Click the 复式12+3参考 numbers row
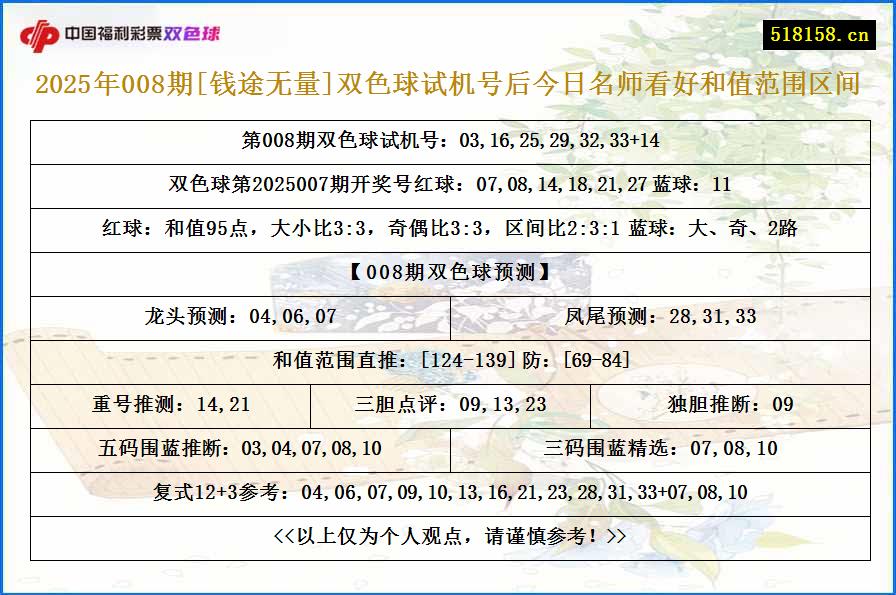This screenshot has width=896, height=595. pyautogui.click(x=448, y=492)
